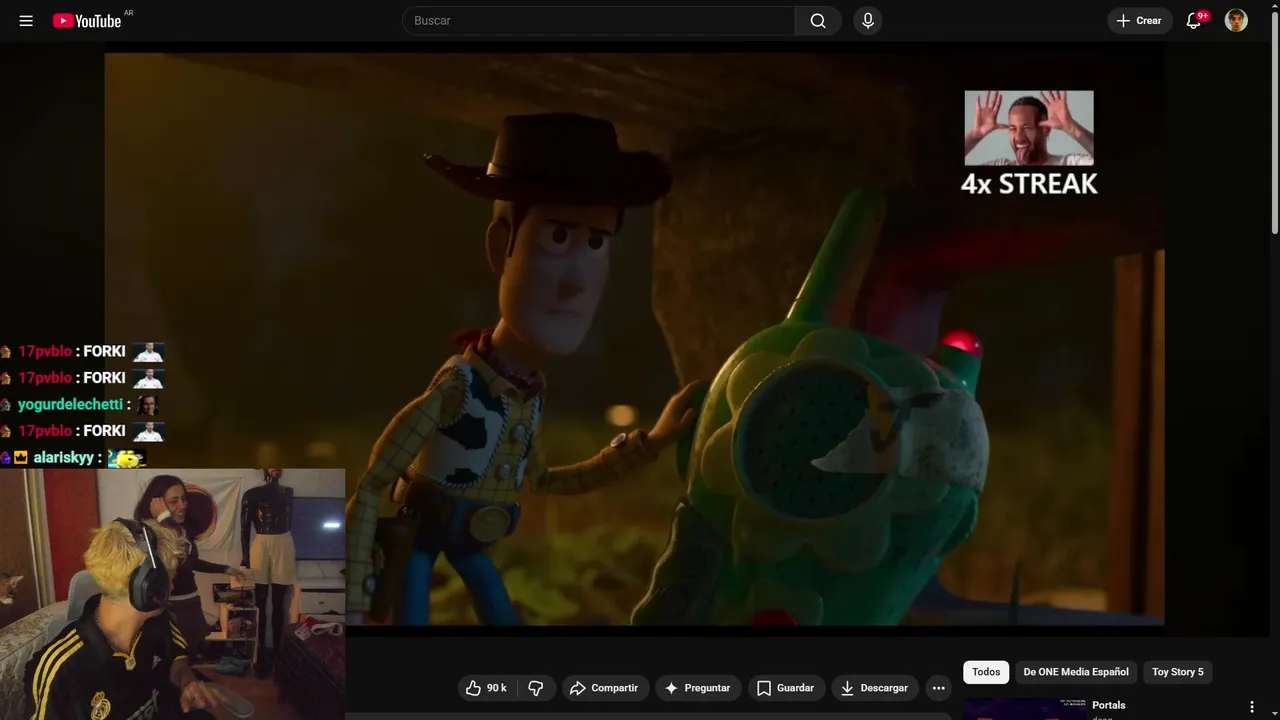
Task: Click the Descargar download button
Action: (x=875, y=688)
